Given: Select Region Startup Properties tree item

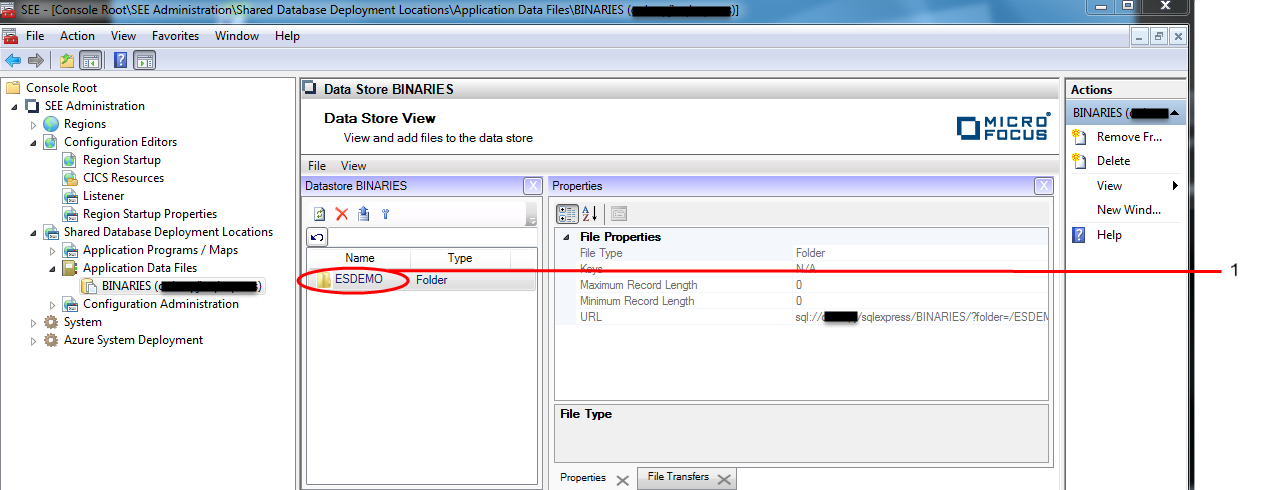Looking at the screenshot, I should click(x=150, y=214).
